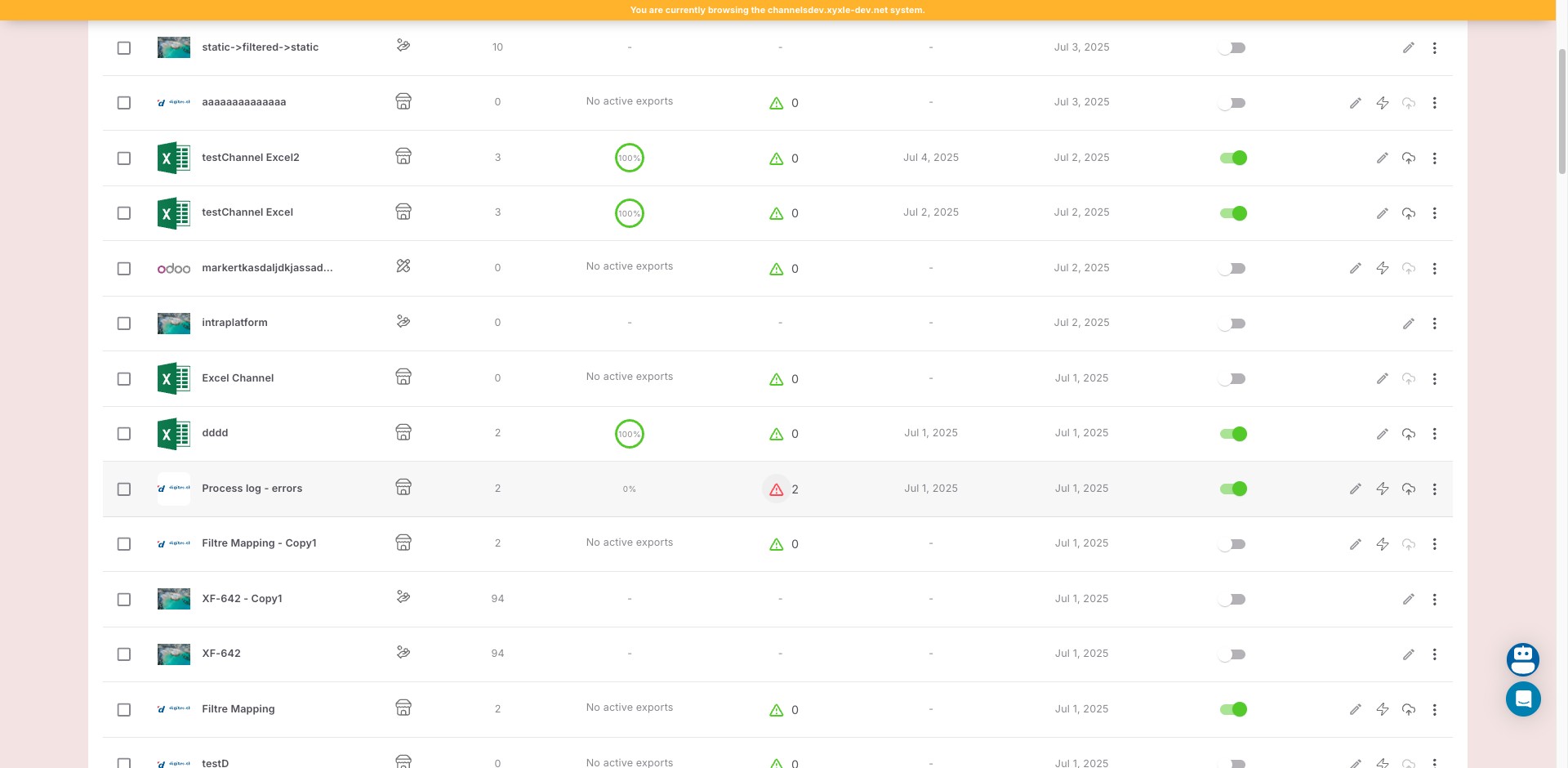Click red warning icon on Process log - errors
The height and width of the screenshot is (768, 1568).
point(776,489)
